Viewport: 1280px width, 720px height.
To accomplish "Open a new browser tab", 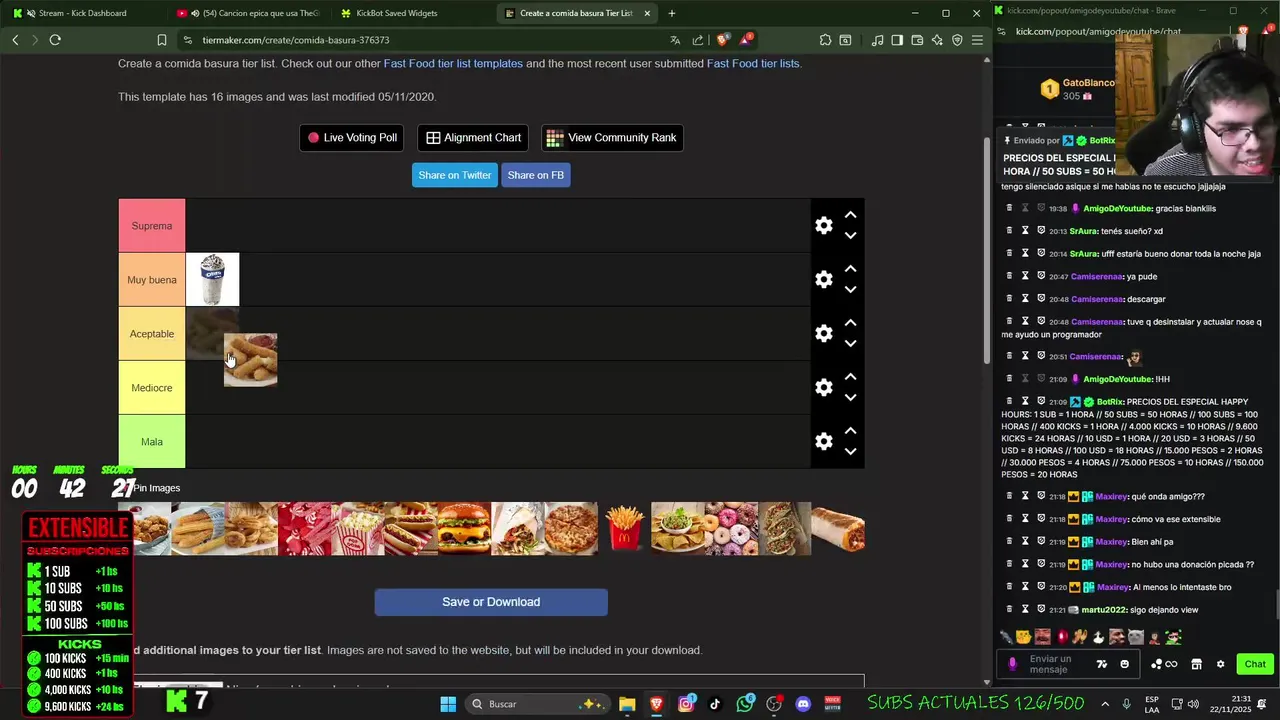I will [x=671, y=13].
